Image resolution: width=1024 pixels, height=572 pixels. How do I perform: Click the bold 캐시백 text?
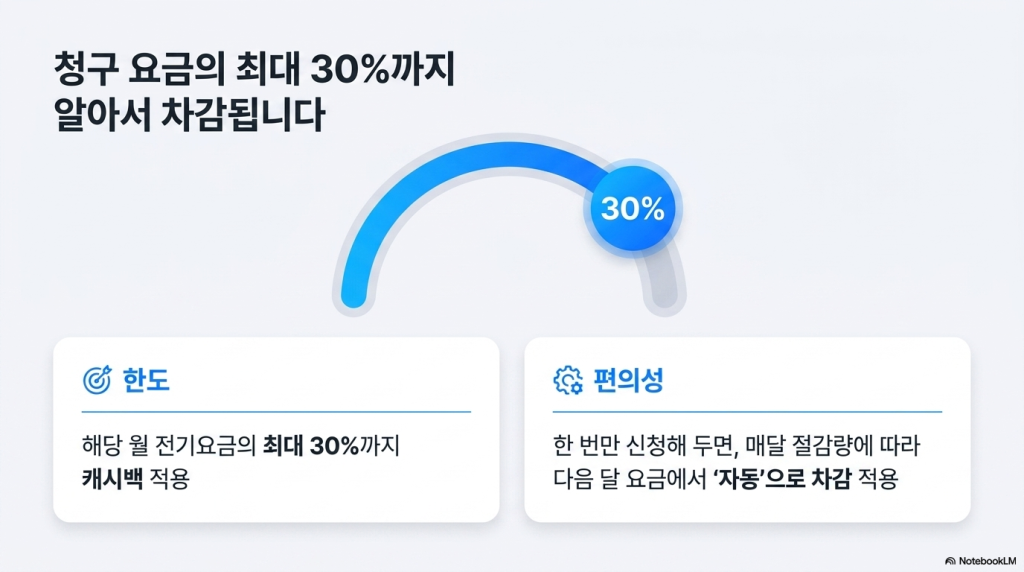coord(112,479)
